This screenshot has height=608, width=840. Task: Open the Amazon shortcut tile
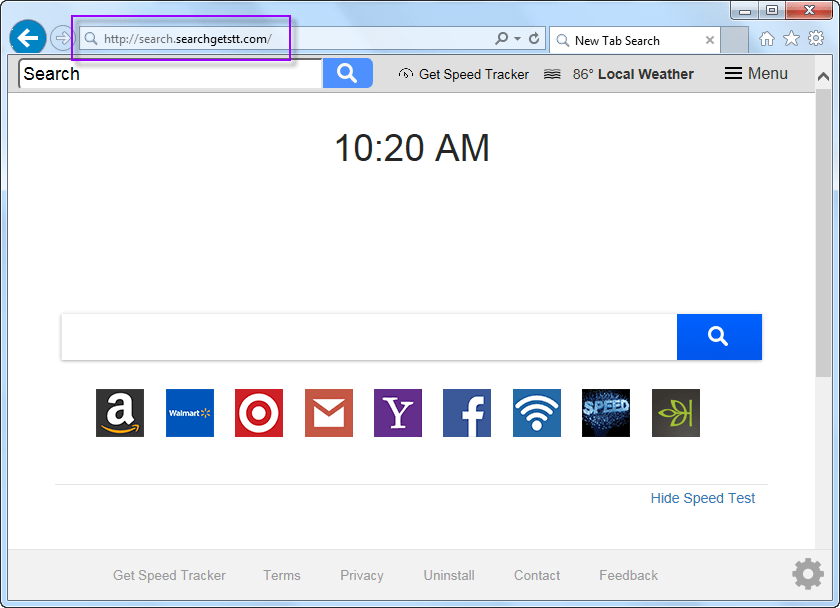click(120, 413)
